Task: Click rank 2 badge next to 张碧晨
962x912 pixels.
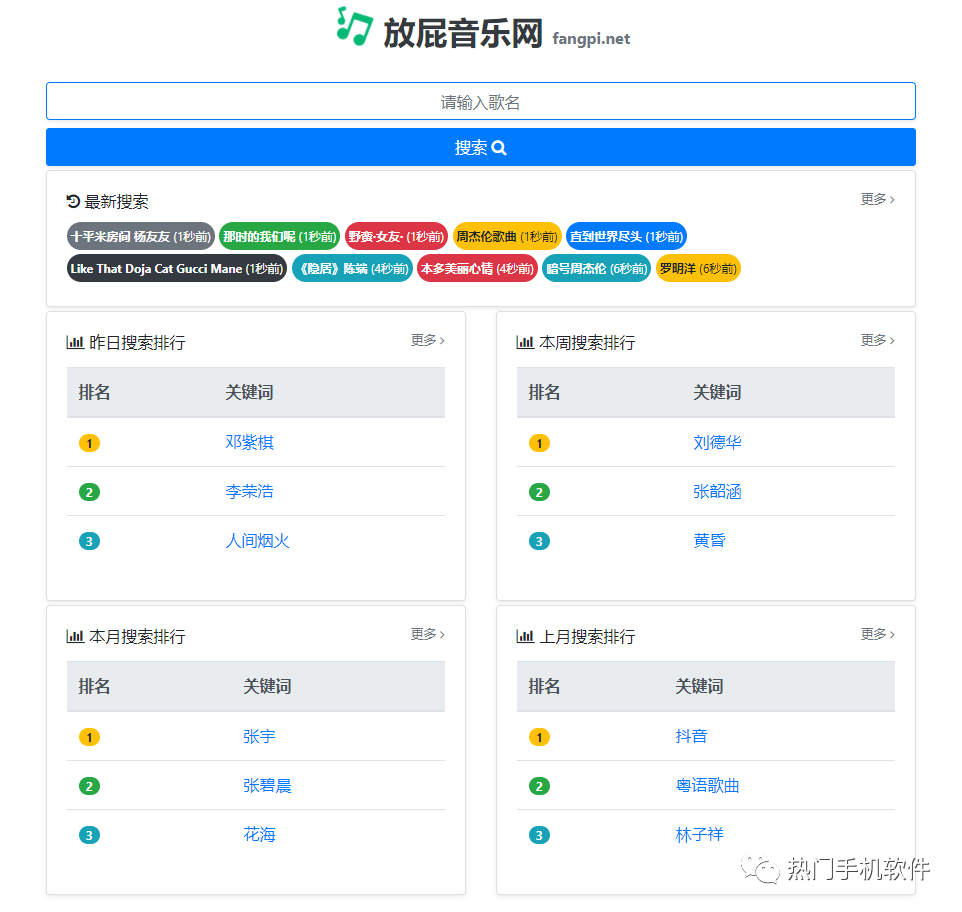Action: (90, 786)
